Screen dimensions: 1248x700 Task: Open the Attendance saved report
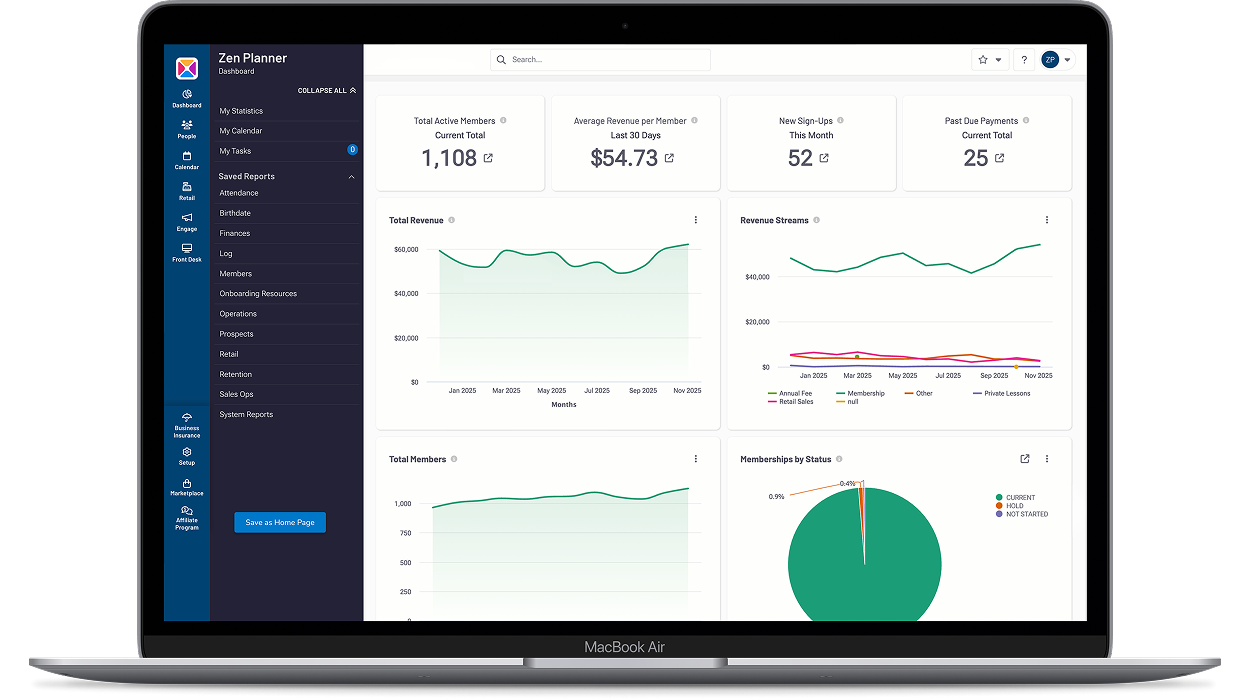(239, 193)
